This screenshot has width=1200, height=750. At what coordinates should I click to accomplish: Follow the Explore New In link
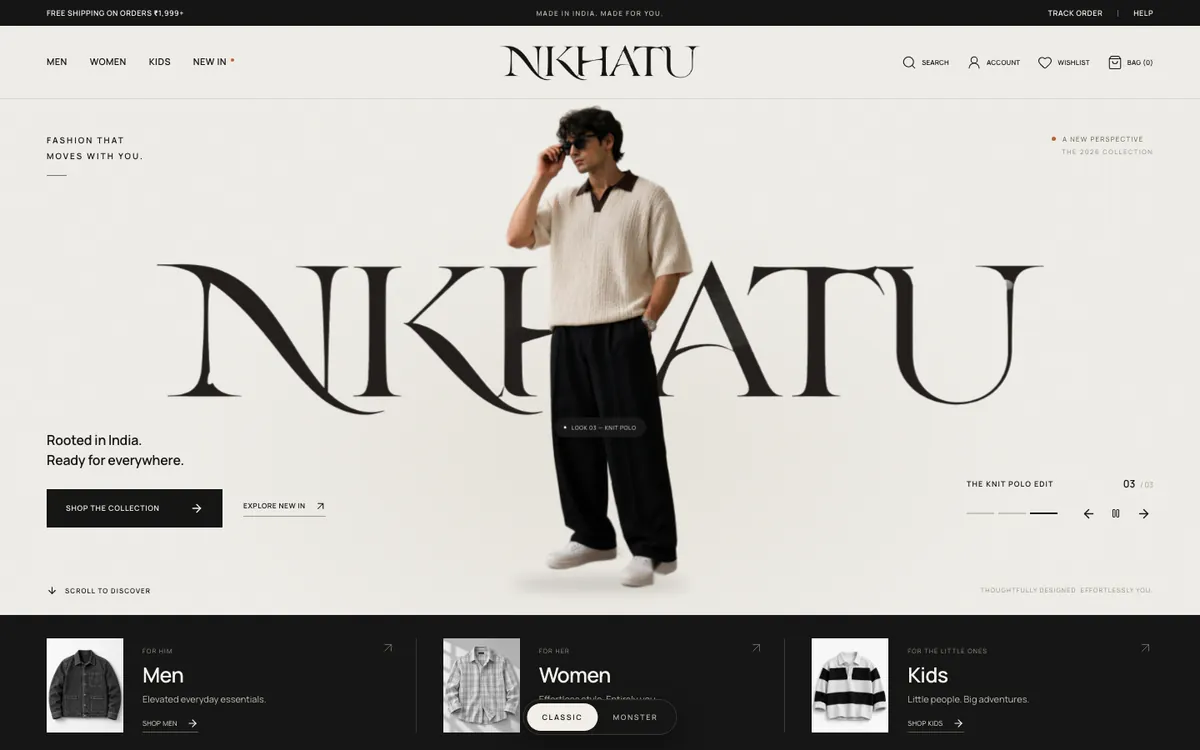coord(284,507)
